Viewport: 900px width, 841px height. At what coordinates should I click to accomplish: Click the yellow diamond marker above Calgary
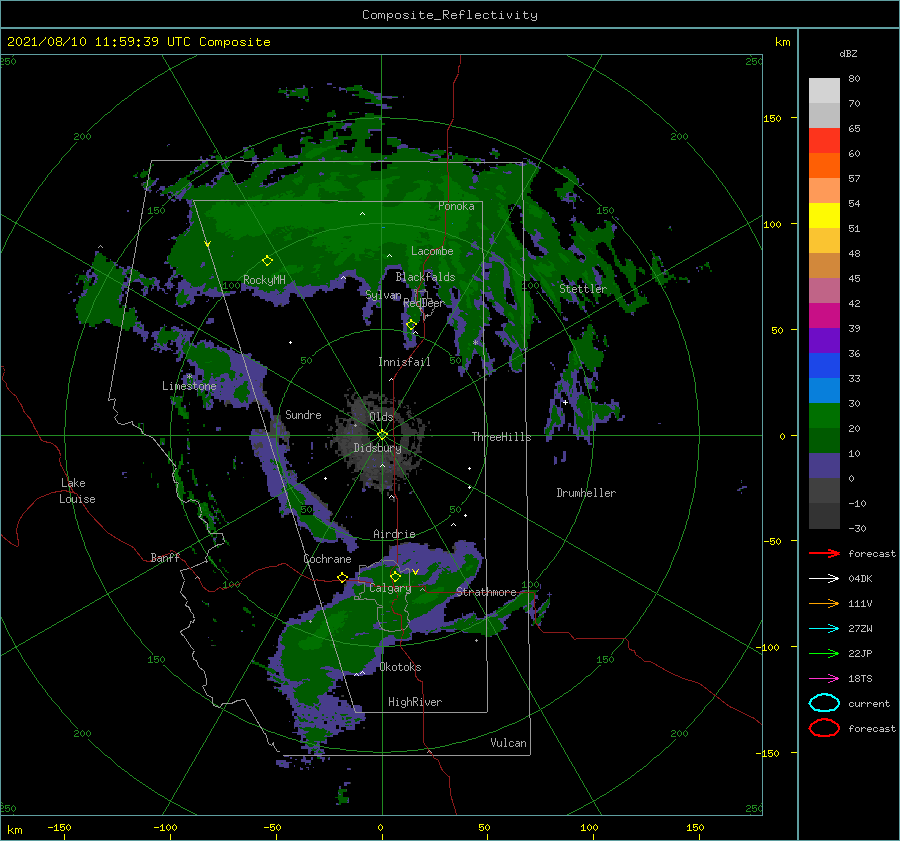tap(395, 576)
